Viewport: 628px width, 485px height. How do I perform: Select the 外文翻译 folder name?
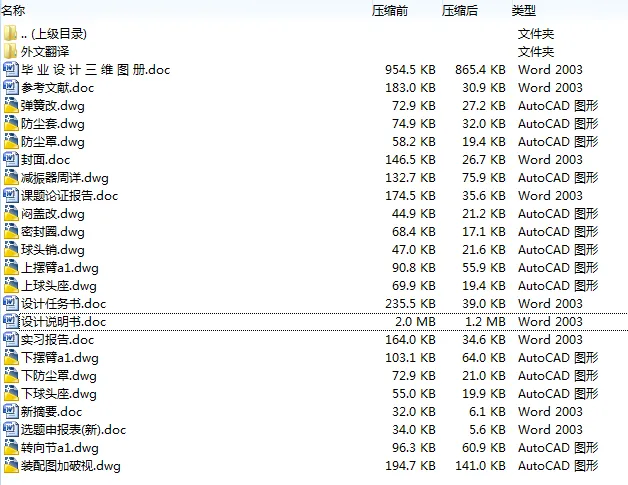click(45, 52)
